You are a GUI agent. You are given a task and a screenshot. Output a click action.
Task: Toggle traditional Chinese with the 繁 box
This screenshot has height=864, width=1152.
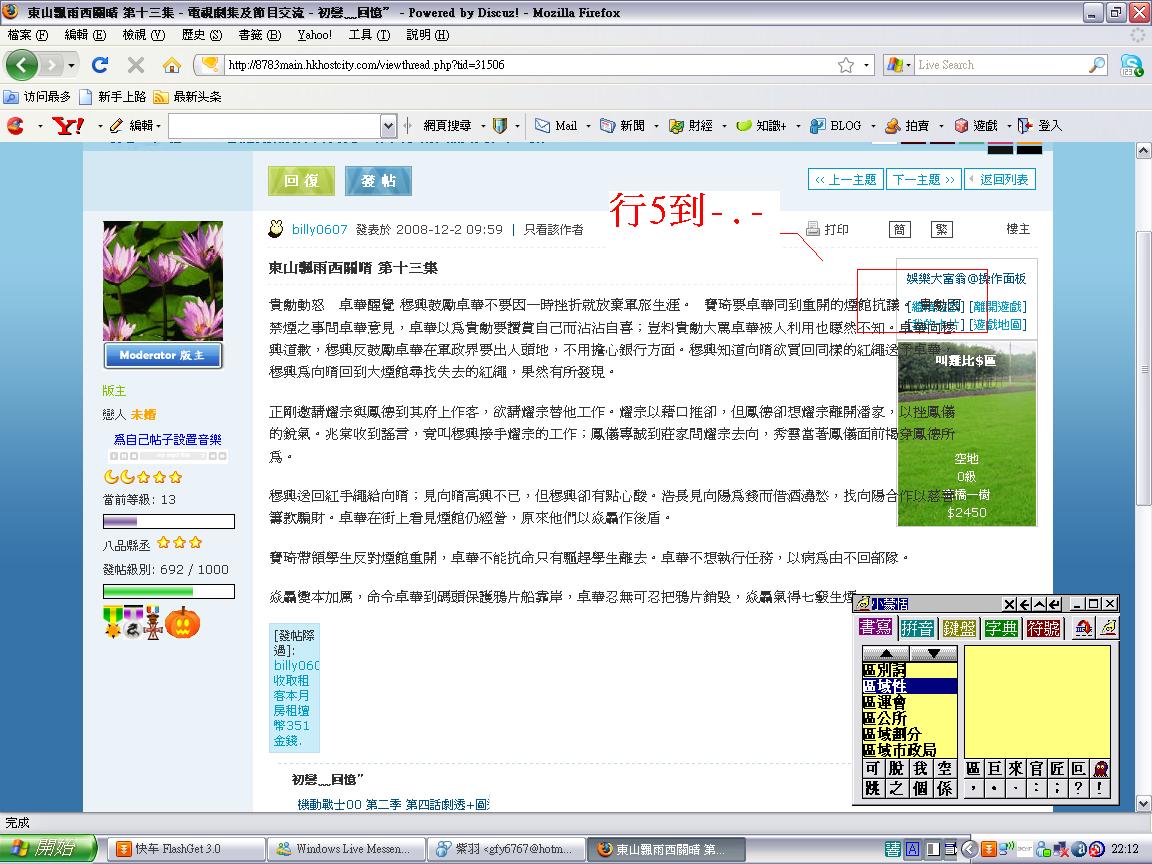(x=941, y=229)
